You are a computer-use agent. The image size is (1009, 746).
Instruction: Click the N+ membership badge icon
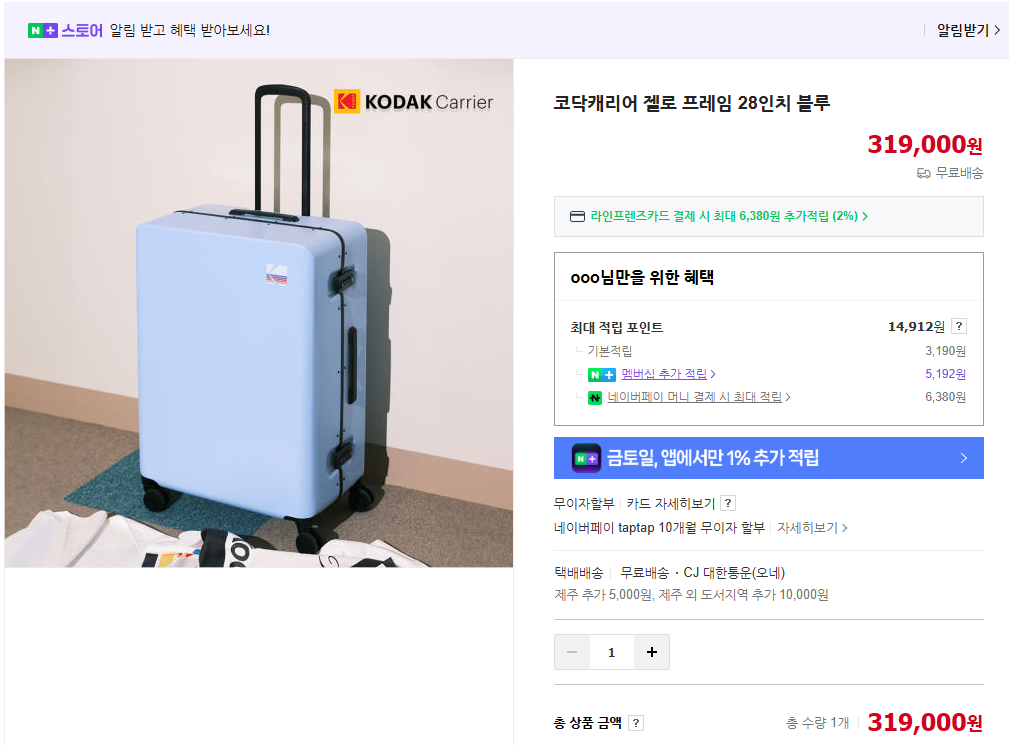602,375
